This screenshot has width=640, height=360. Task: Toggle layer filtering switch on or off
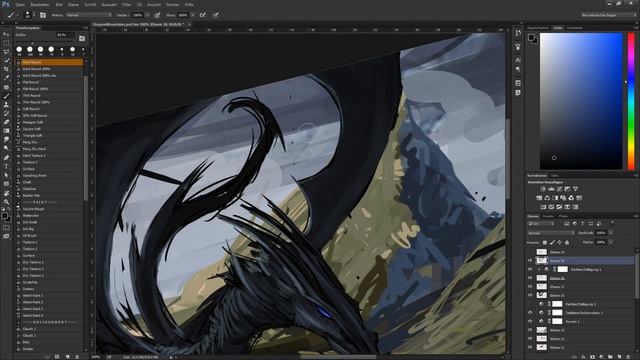point(612,223)
